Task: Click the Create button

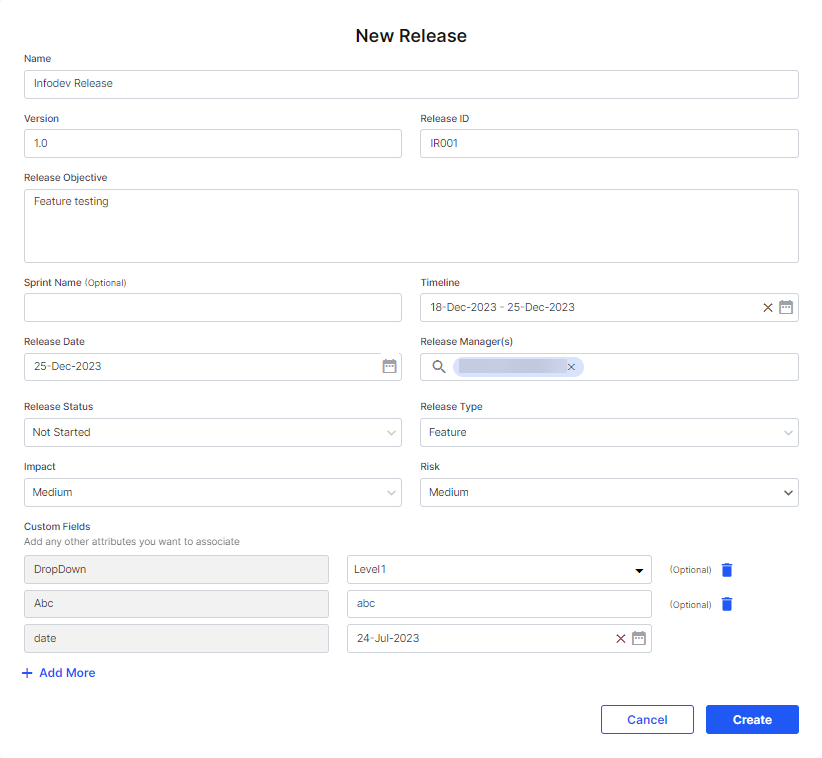Action: click(751, 719)
